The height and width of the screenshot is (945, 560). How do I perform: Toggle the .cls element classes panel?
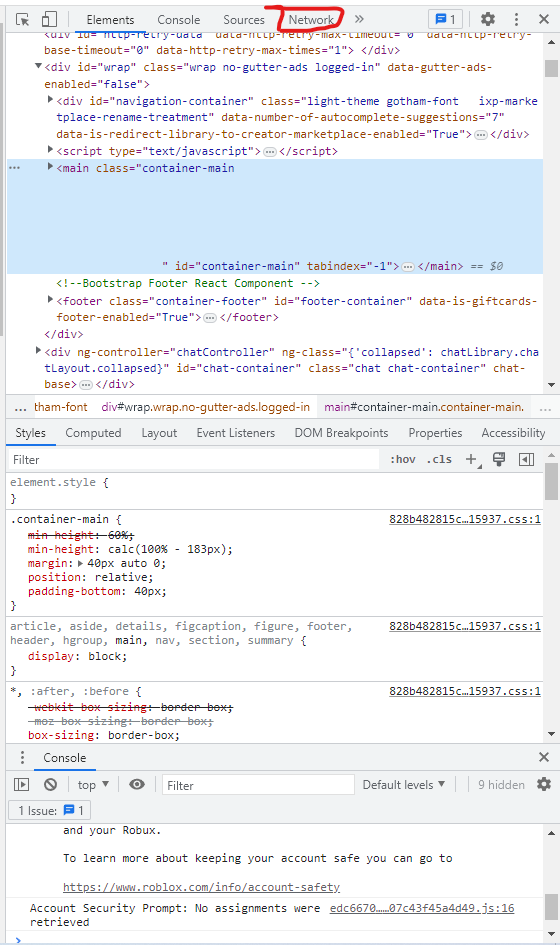click(439, 460)
